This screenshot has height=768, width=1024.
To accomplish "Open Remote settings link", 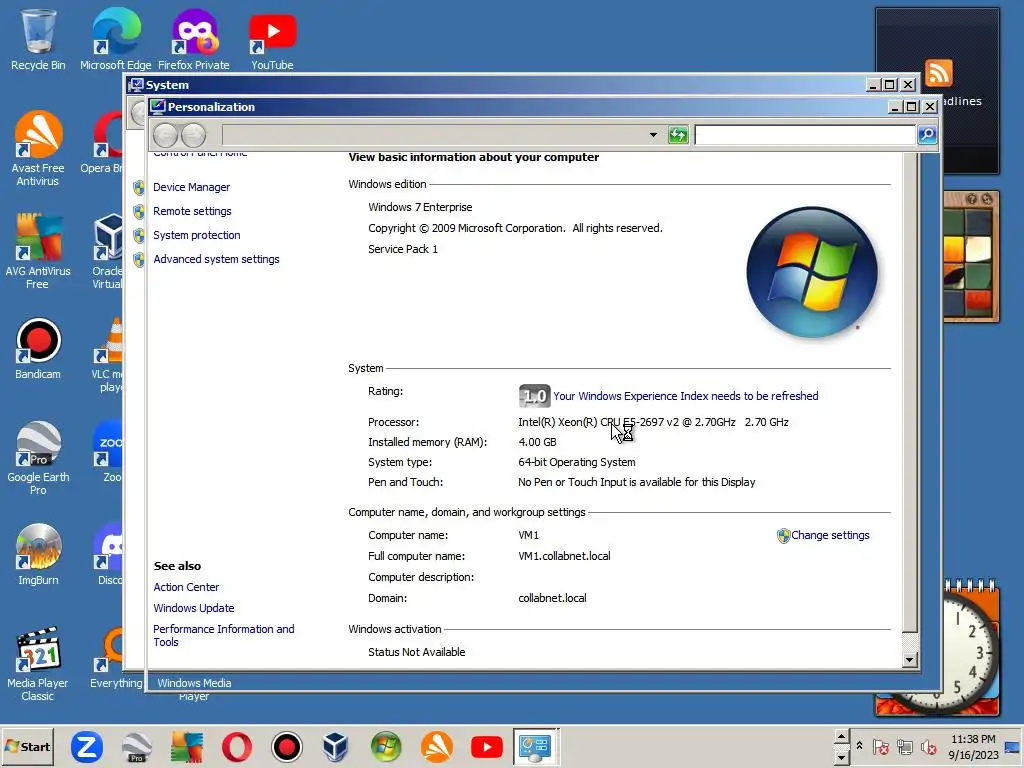I will [x=192, y=212].
